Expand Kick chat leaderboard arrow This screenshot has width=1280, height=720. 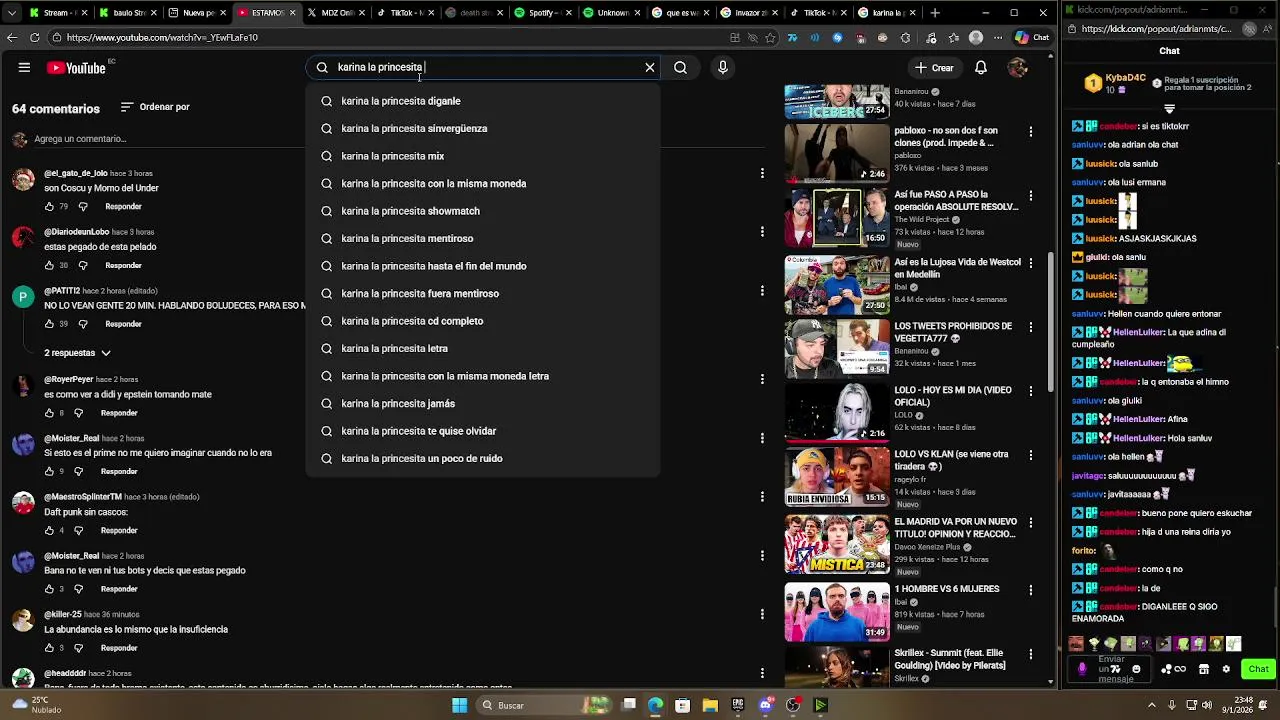point(1169,108)
